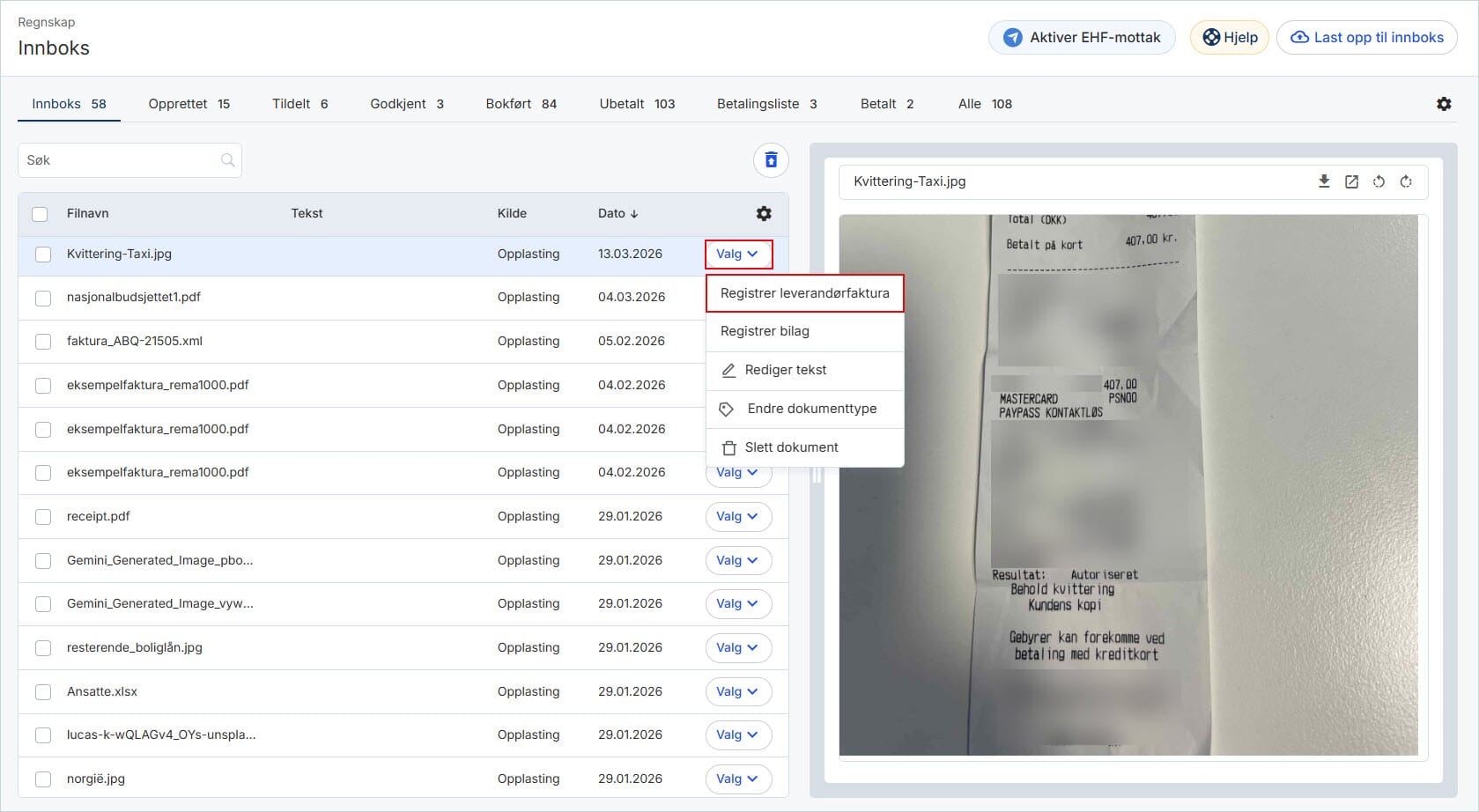Open the Valg dropdown for receipt.pdf
1479x812 pixels.
(738, 516)
